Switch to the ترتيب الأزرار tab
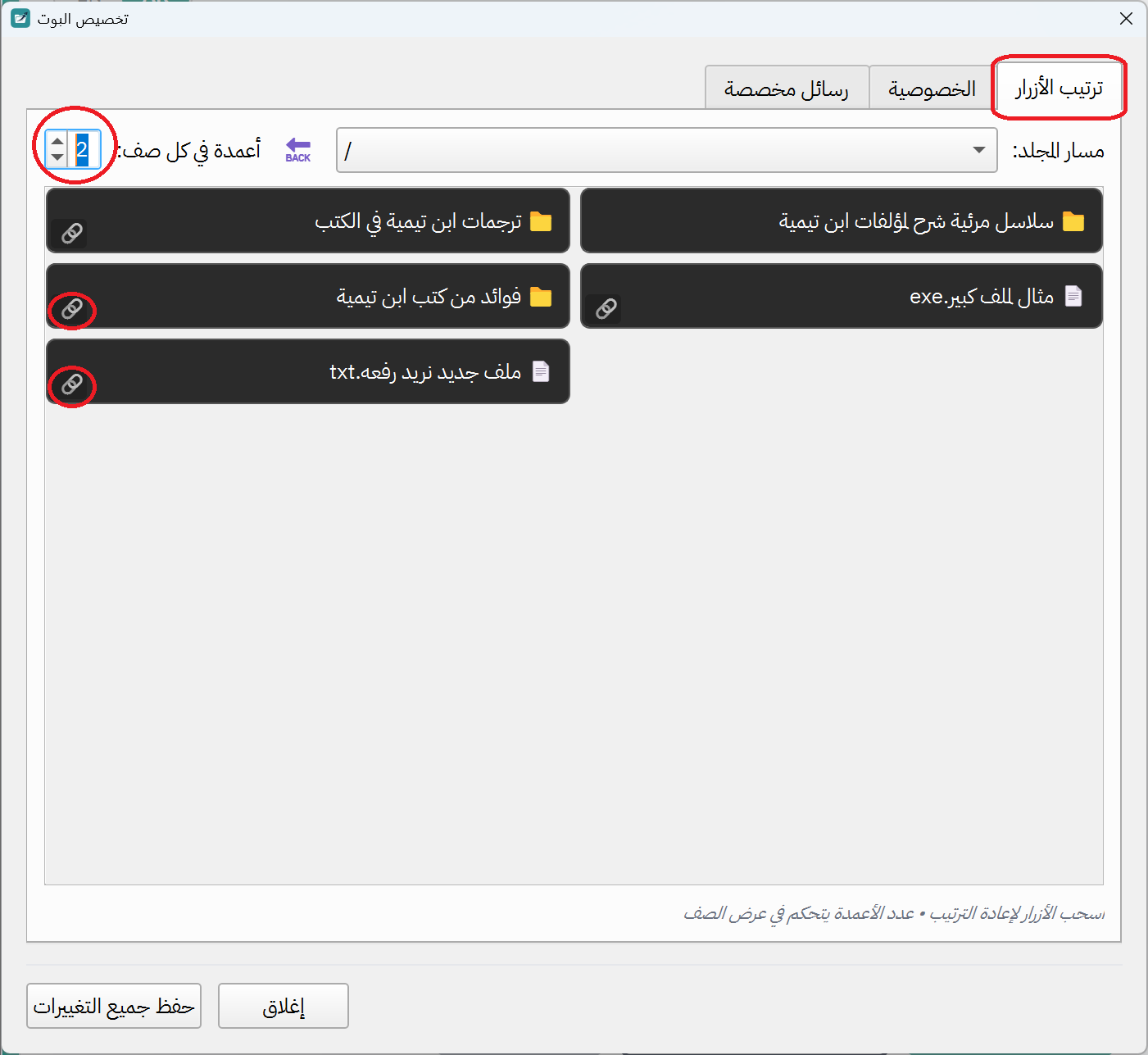1148x1055 pixels. coord(1059,87)
